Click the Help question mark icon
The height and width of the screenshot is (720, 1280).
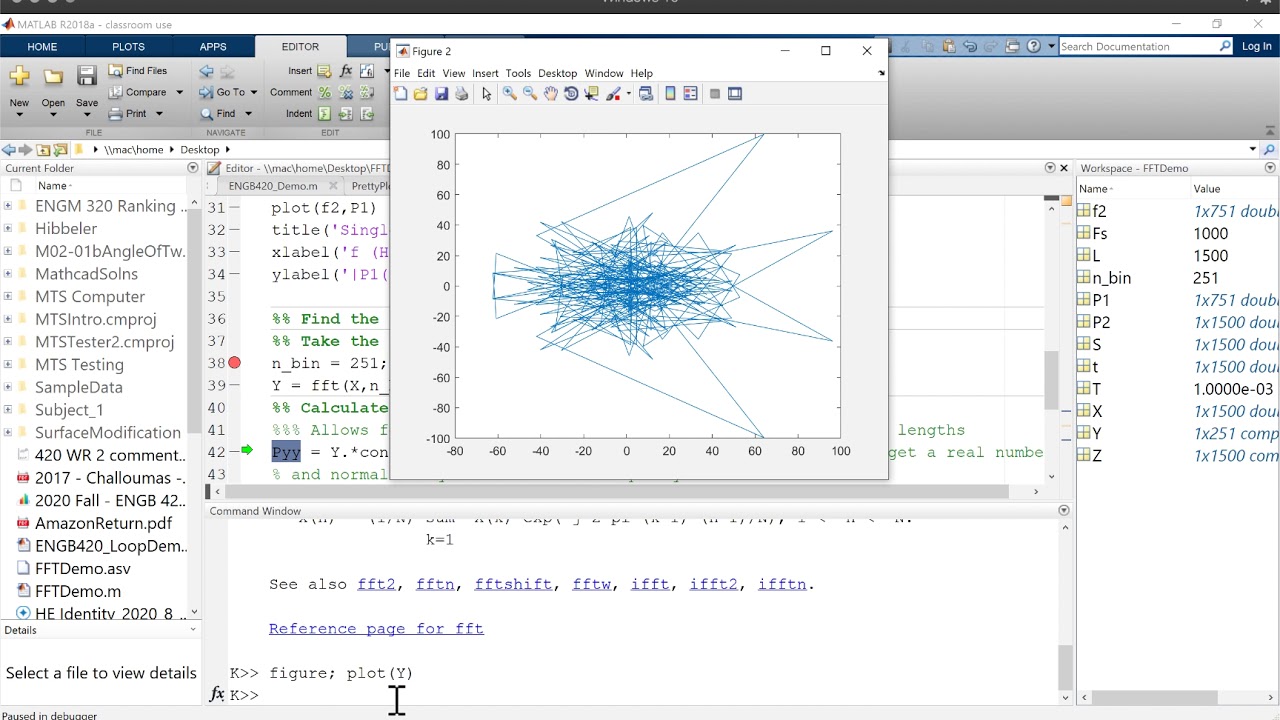point(1034,46)
